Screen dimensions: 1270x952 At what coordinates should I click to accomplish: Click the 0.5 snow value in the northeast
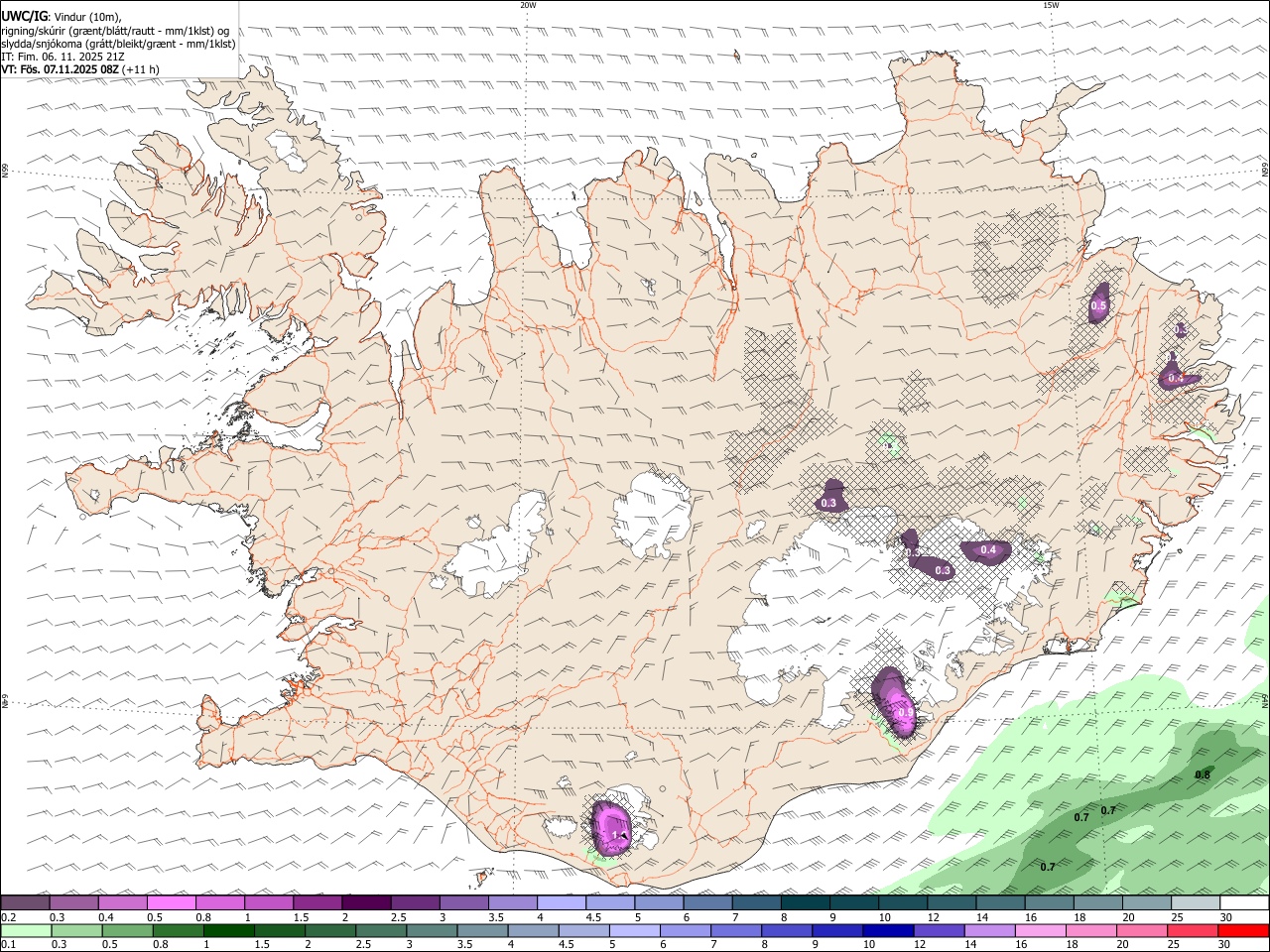1098,306
